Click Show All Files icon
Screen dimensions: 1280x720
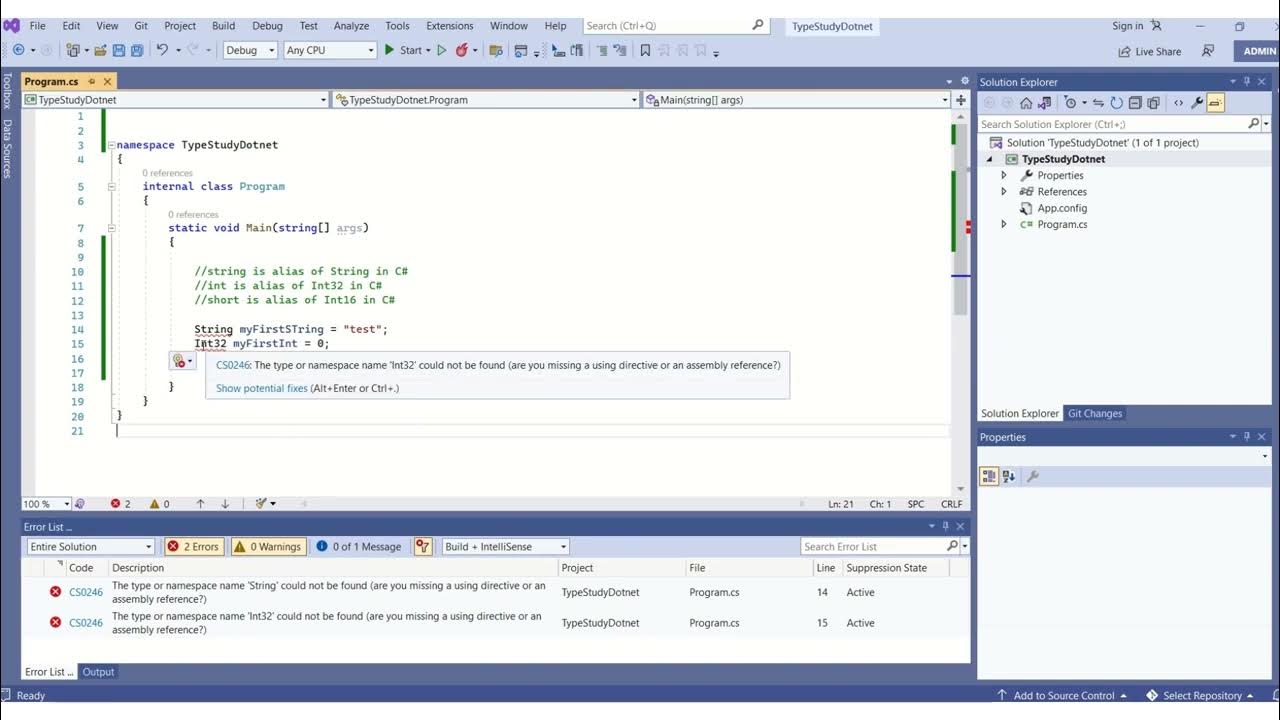click(x=1153, y=102)
